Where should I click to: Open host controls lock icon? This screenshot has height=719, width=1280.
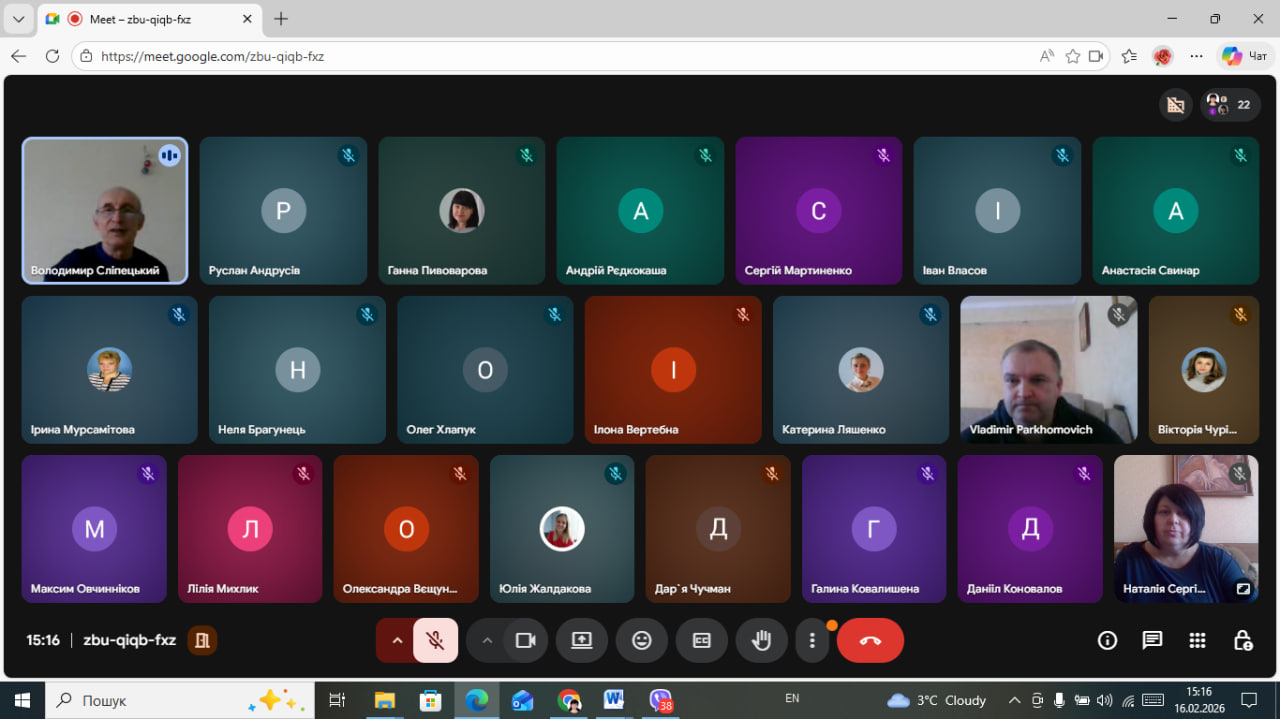tap(1242, 641)
